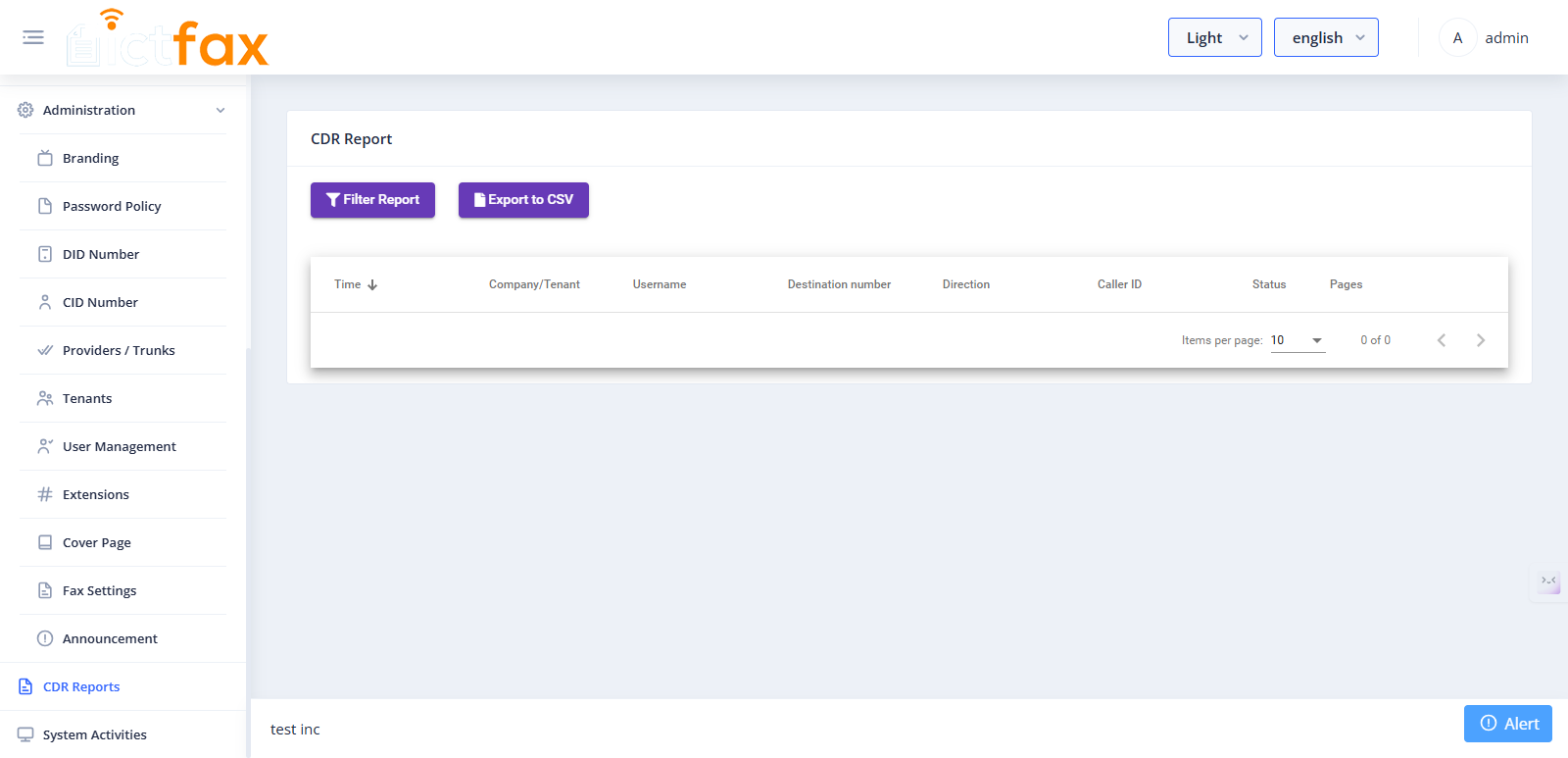Image resolution: width=1568 pixels, height=758 pixels.
Task: Open the Light theme dropdown
Action: click(1215, 37)
